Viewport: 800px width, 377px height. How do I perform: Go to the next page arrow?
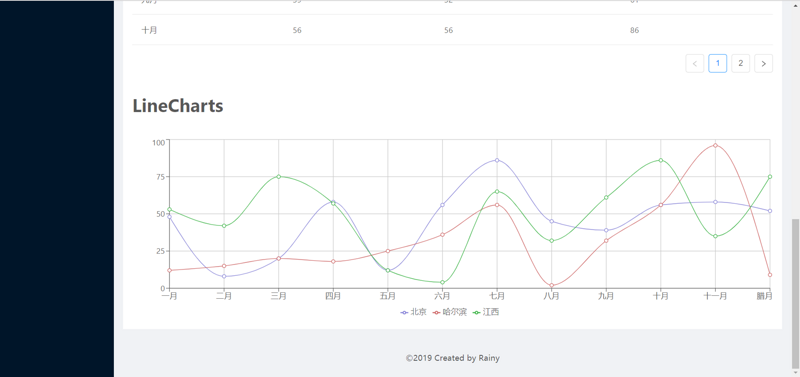pos(763,63)
